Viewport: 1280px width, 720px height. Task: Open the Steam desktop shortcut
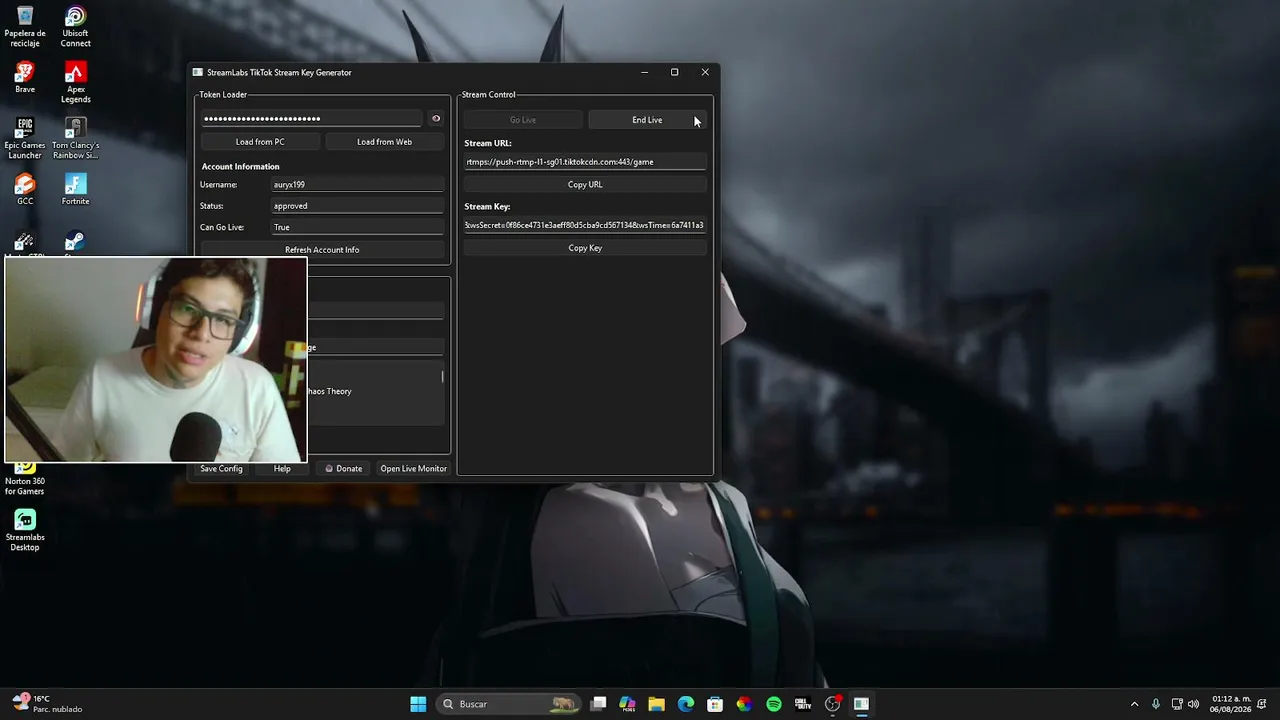coord(75,243)
